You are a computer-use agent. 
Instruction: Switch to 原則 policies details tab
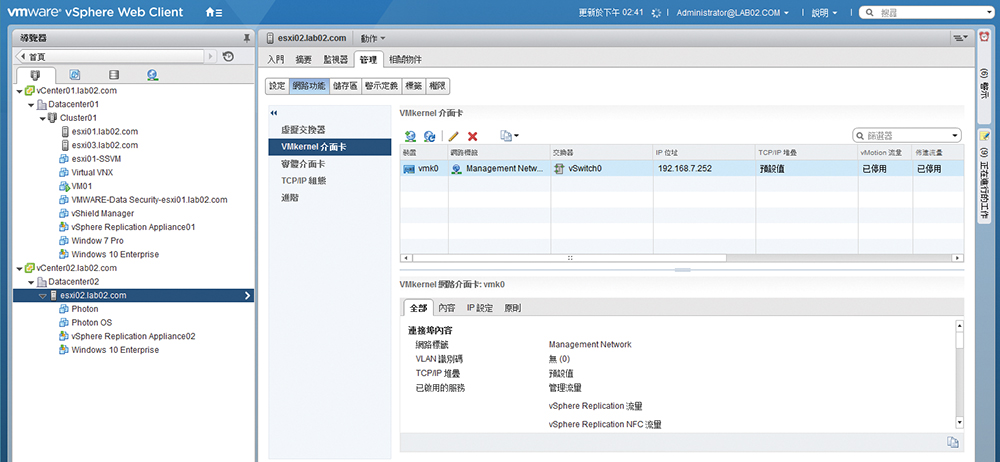(x=513, y=308)
